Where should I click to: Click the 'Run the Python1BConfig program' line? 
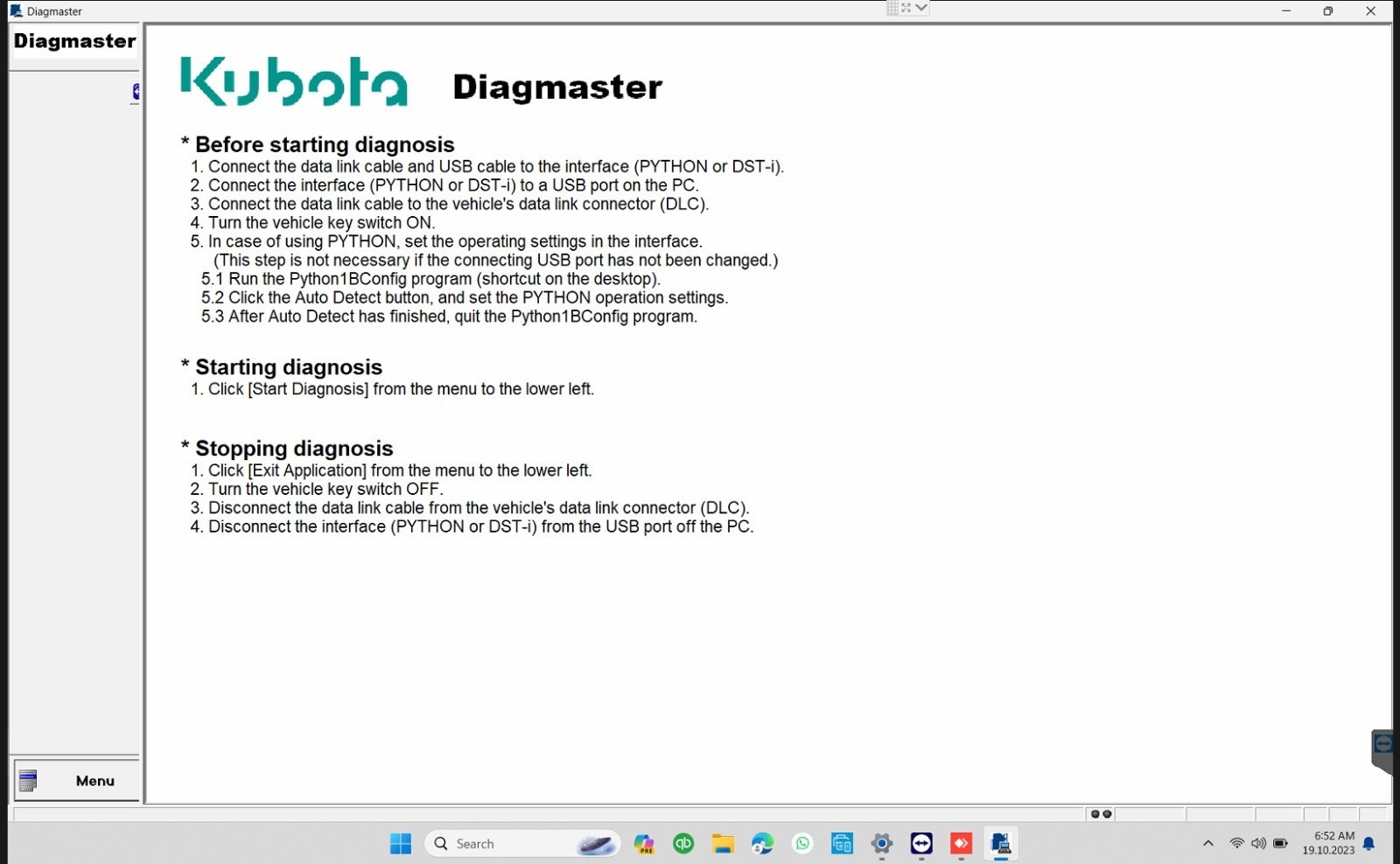click(x=430, y=279)
